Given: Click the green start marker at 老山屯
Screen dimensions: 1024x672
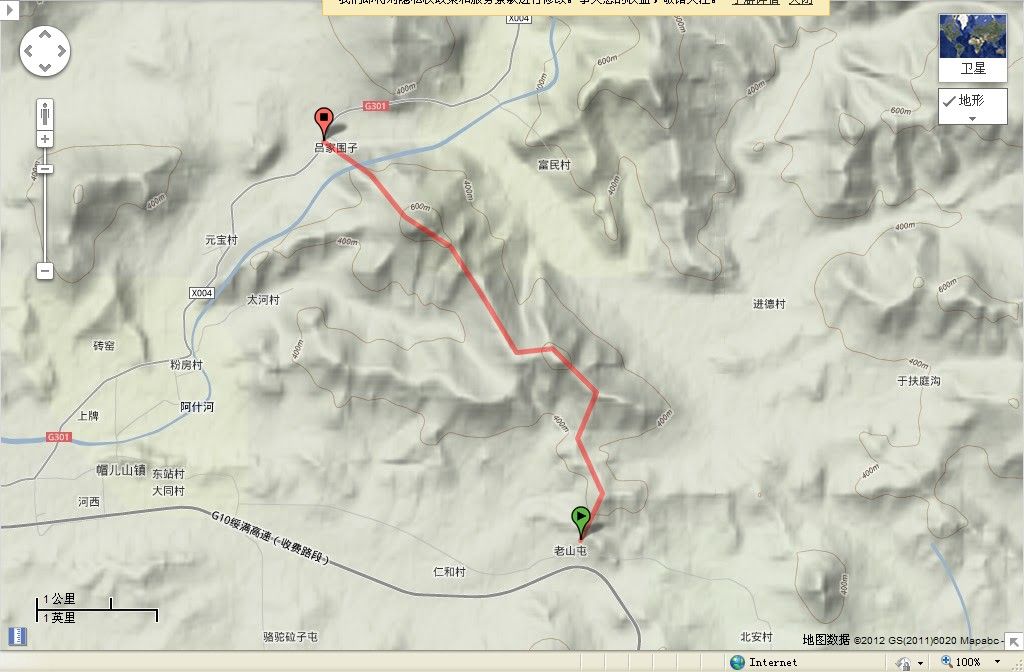Looking at the screenshot, I should (581, 522).
